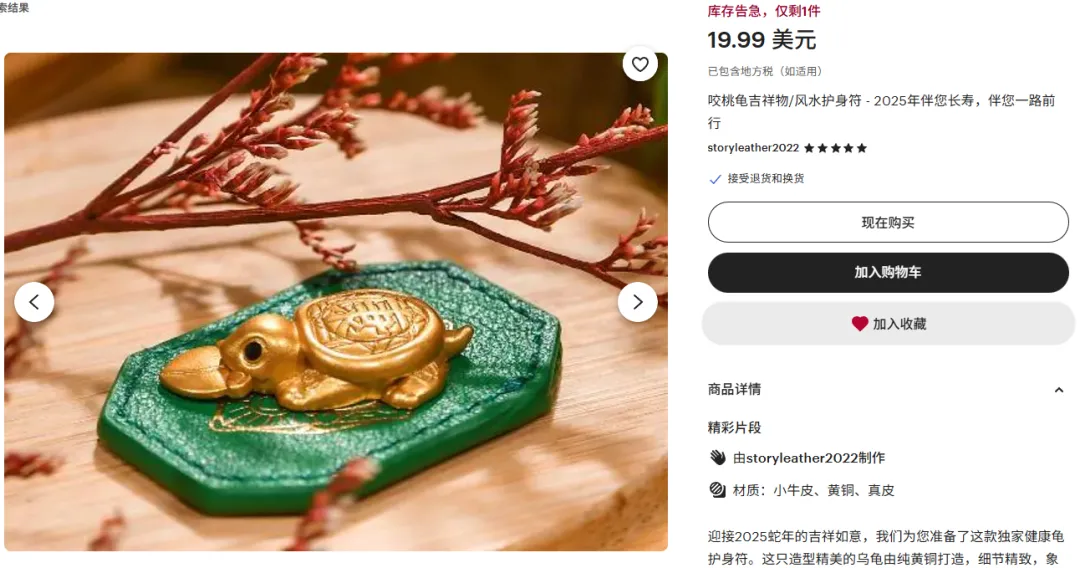Click the 已包含地方税 tax note
The image size is (1080, 568).
point(765,71)
